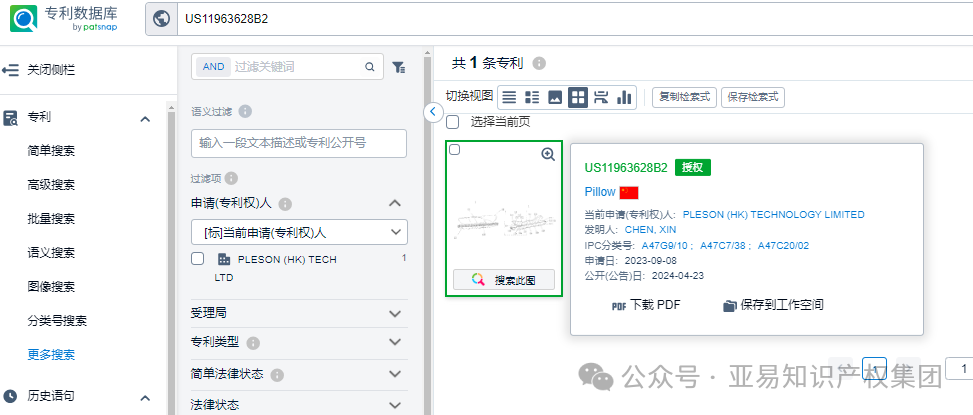Switch to detailed list view icon
Viewport: 973px width, 415px height.
coord(532,97)
